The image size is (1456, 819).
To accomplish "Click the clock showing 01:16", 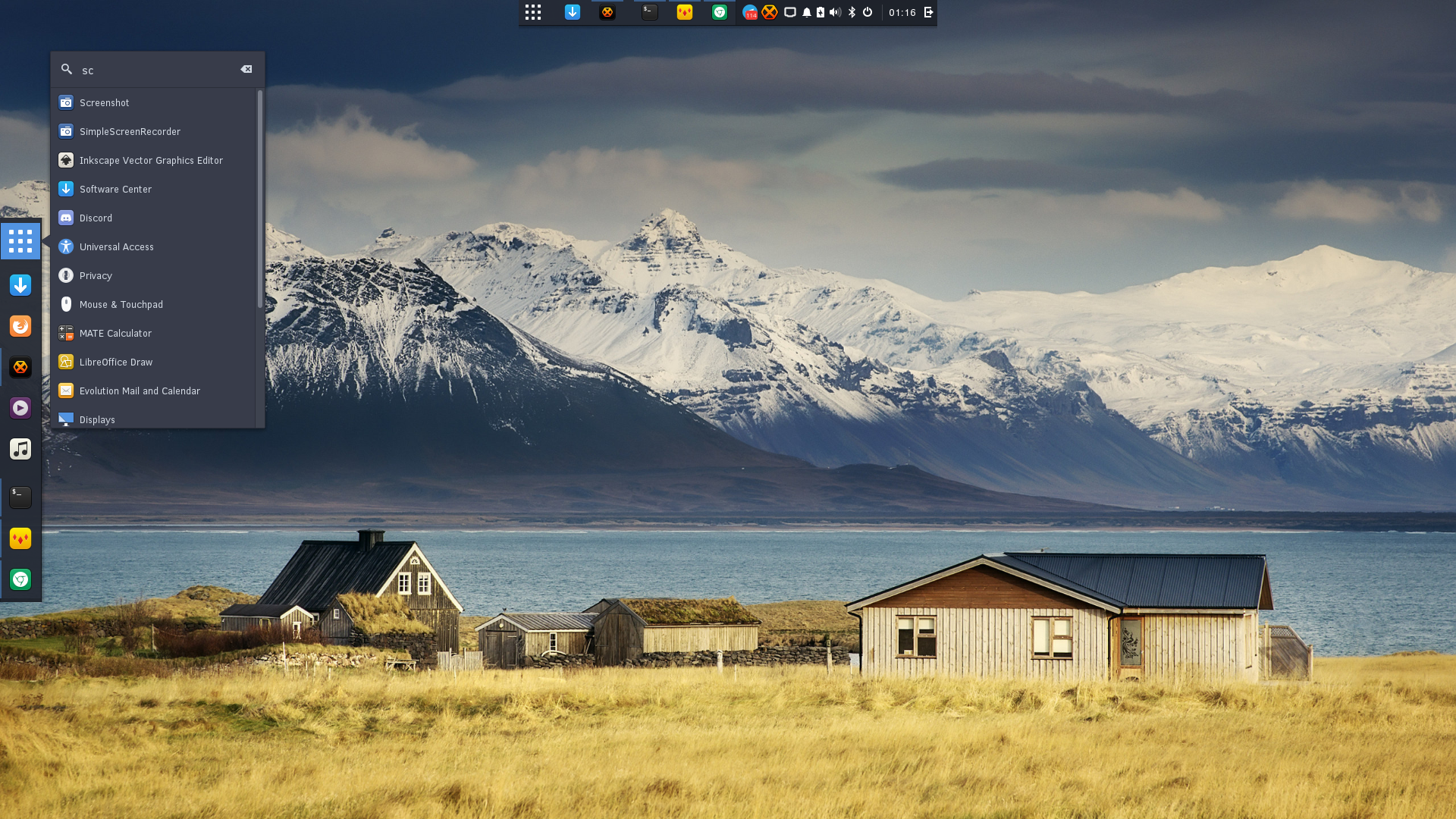I will tap(902, 12).
